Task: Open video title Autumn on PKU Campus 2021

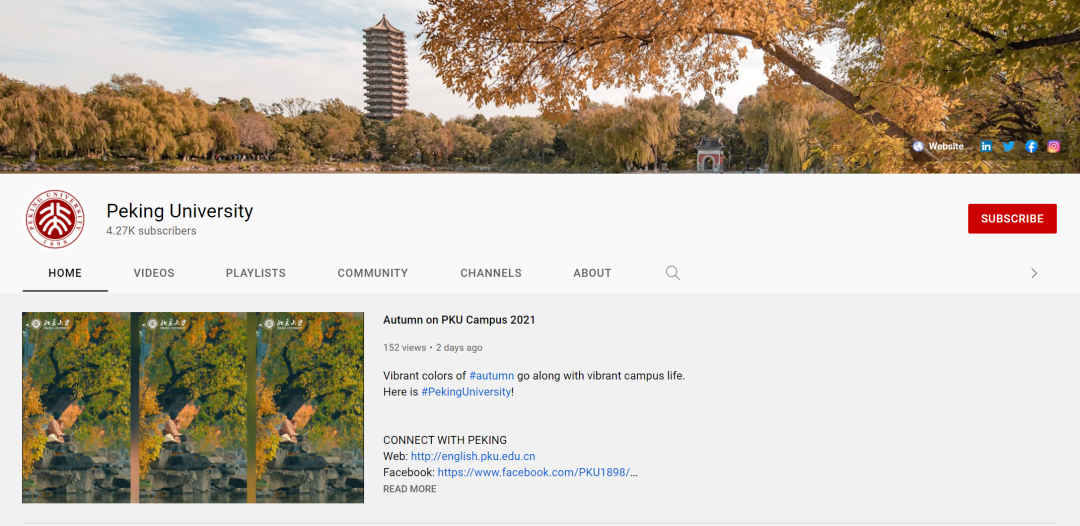Action: coord(459,320)
